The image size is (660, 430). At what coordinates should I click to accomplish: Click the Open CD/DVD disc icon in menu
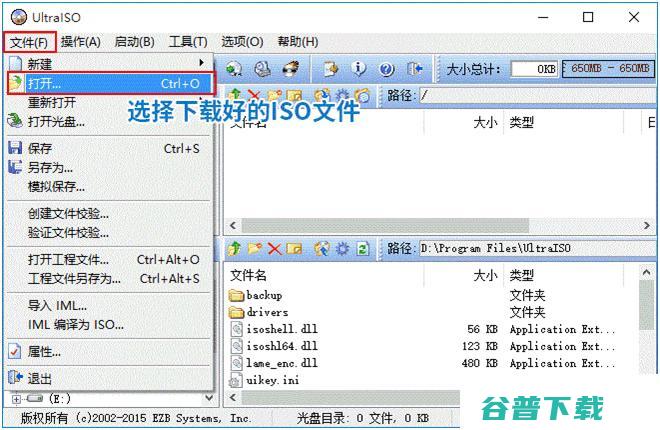tap(15, 121)
